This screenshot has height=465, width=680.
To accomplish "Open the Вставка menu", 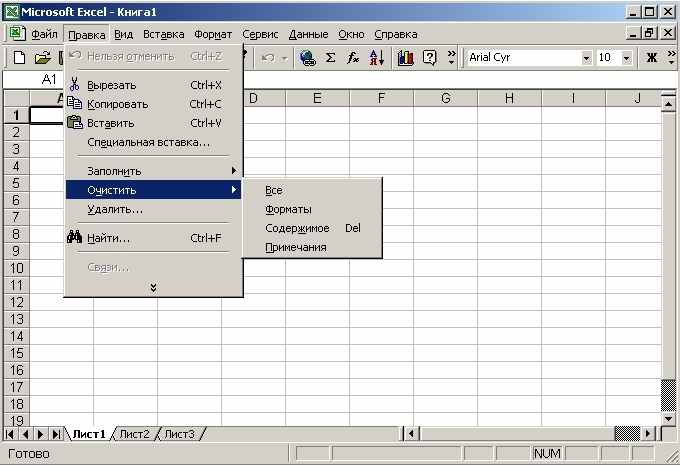I will [x=163, y=34].
